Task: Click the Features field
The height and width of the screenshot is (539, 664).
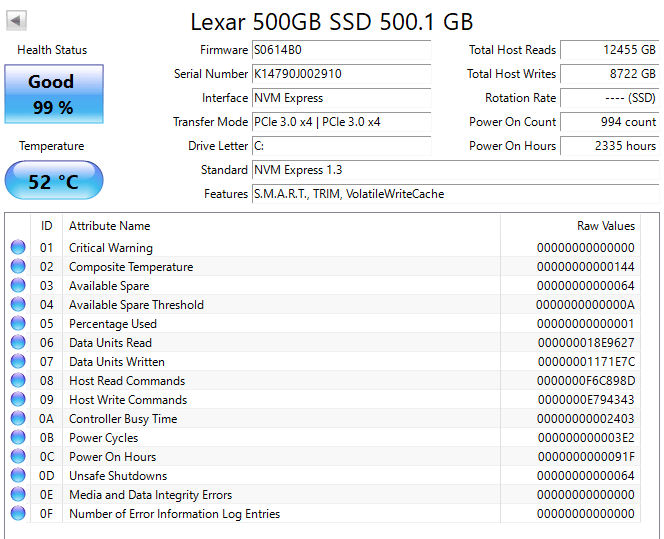Action: point(456,194)
